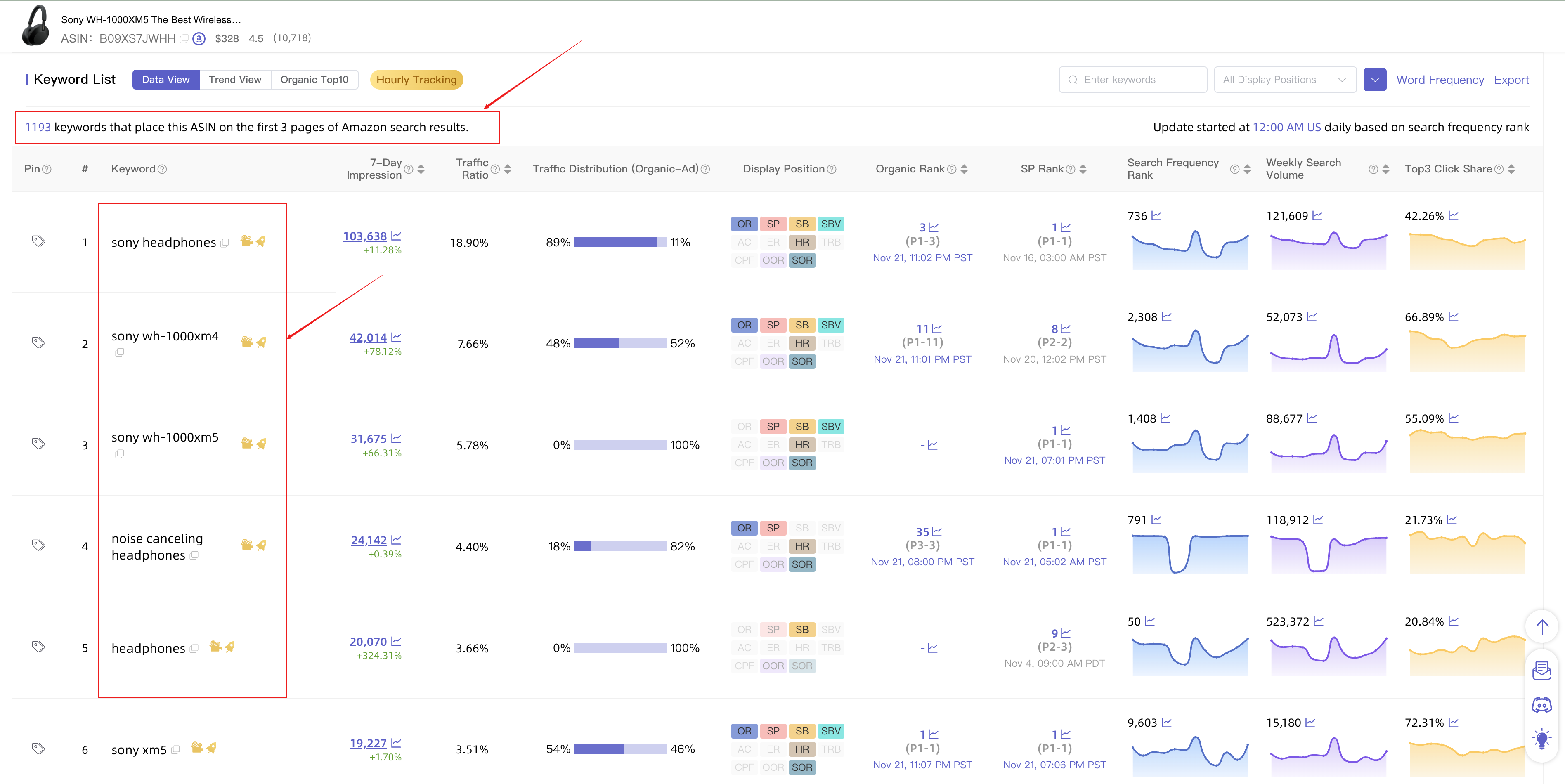Viewport: 1565px width, 784px height.
Task: Toggle the SBV tag in the 'sony wh-1000xm5' row
Action: click(x=830, y=427)
